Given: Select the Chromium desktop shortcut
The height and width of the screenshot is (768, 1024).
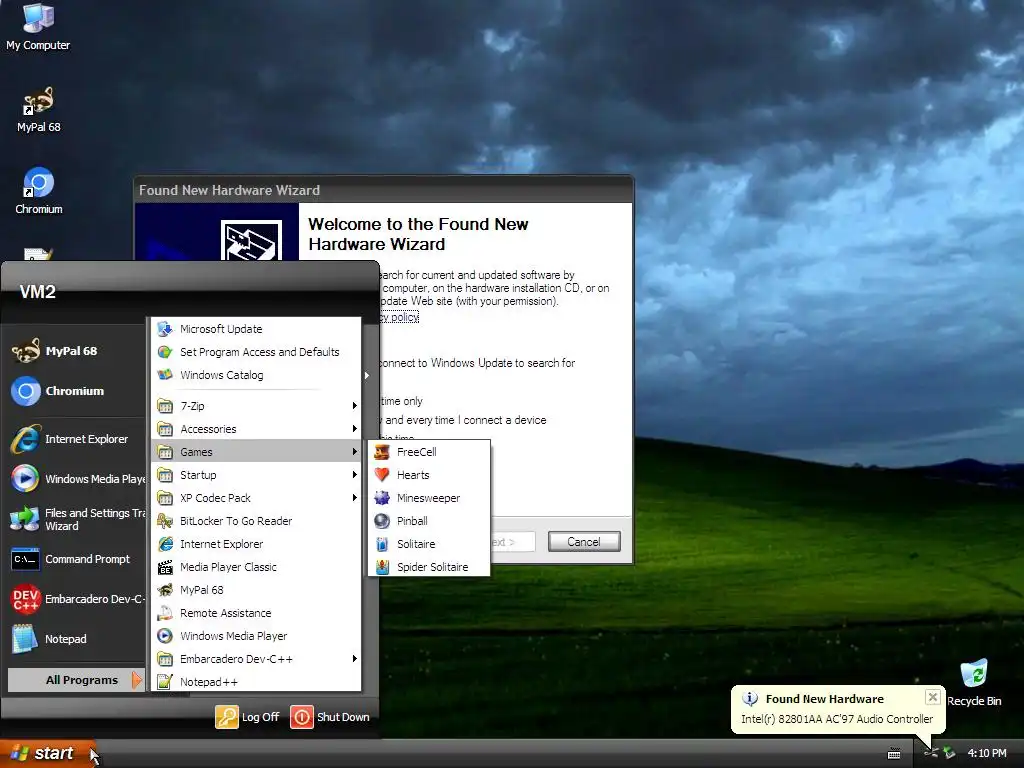Looking at the screenshot, I should pos(39,191).
